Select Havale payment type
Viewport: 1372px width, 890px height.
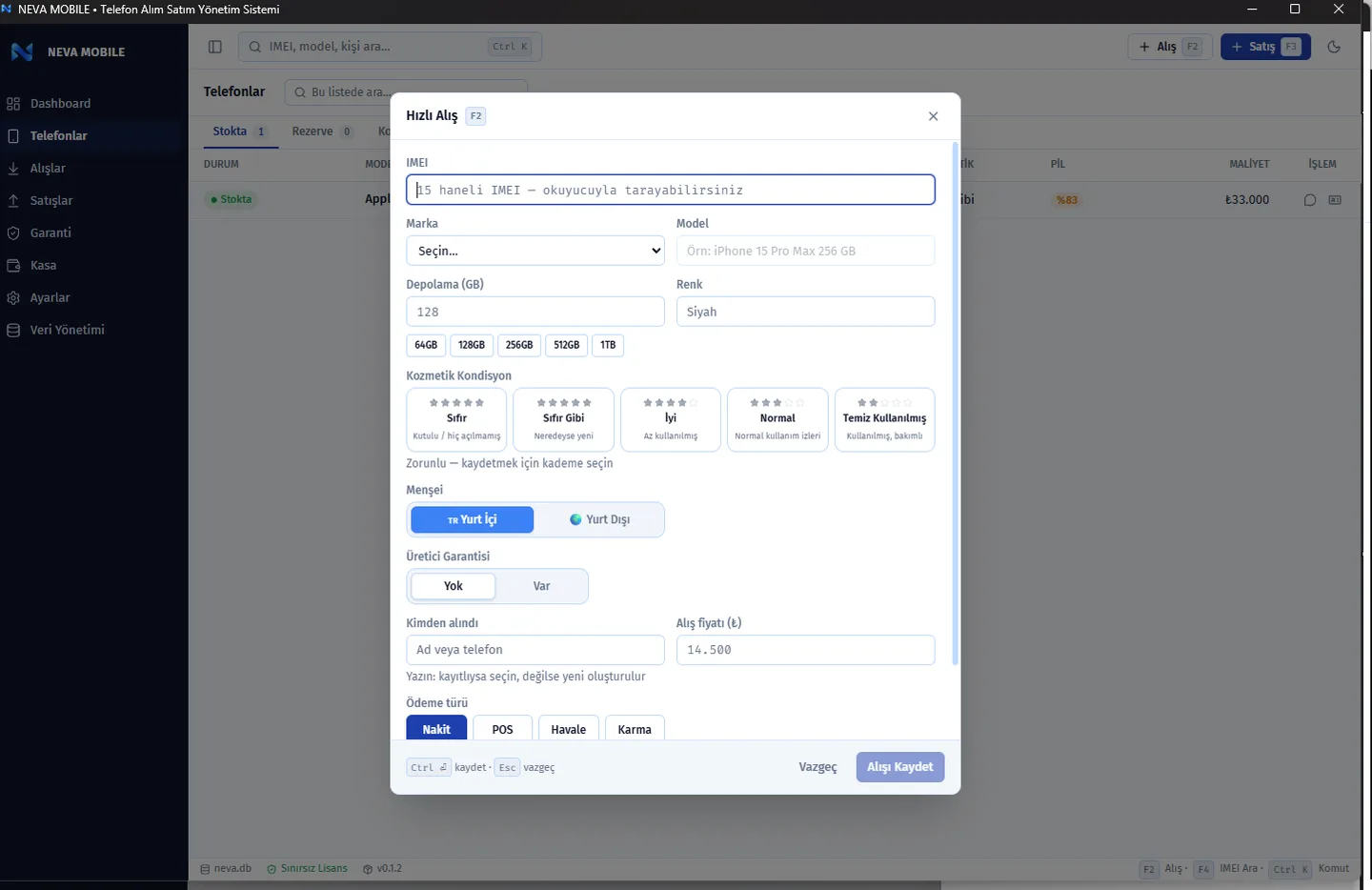(569, 728)
